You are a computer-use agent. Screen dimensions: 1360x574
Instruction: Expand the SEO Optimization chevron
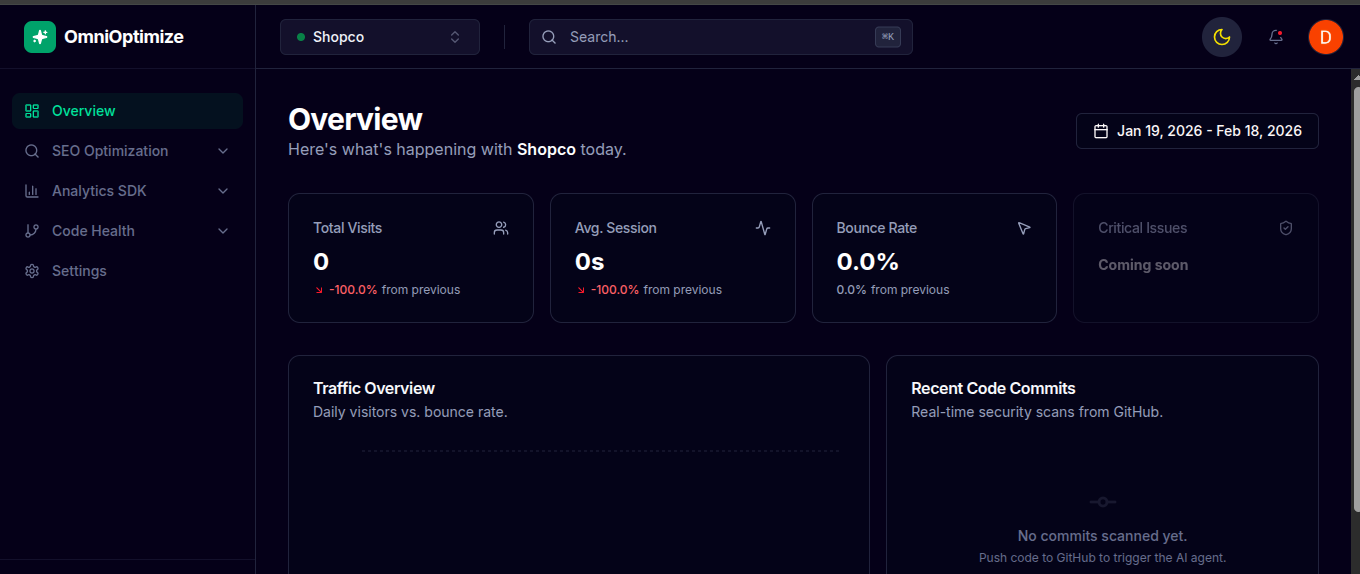point(223,151)
